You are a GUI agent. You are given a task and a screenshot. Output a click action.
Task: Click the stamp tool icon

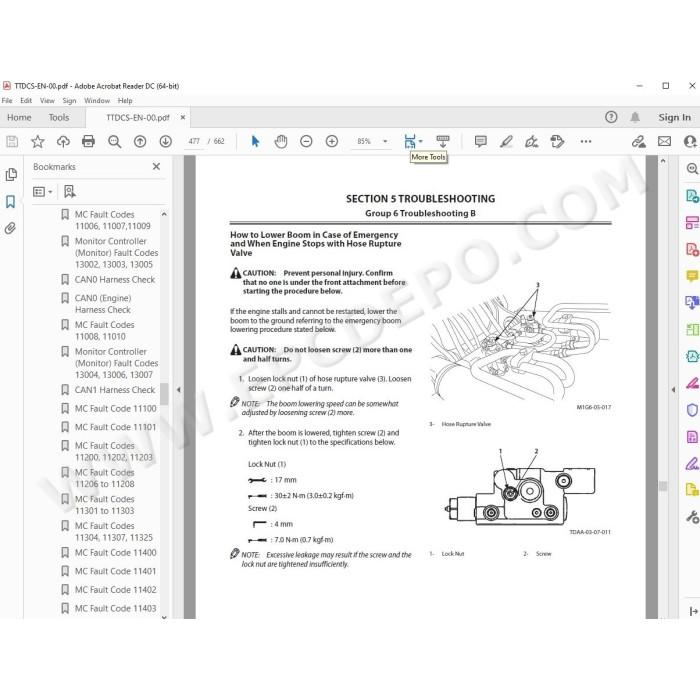tap(557, 142)
